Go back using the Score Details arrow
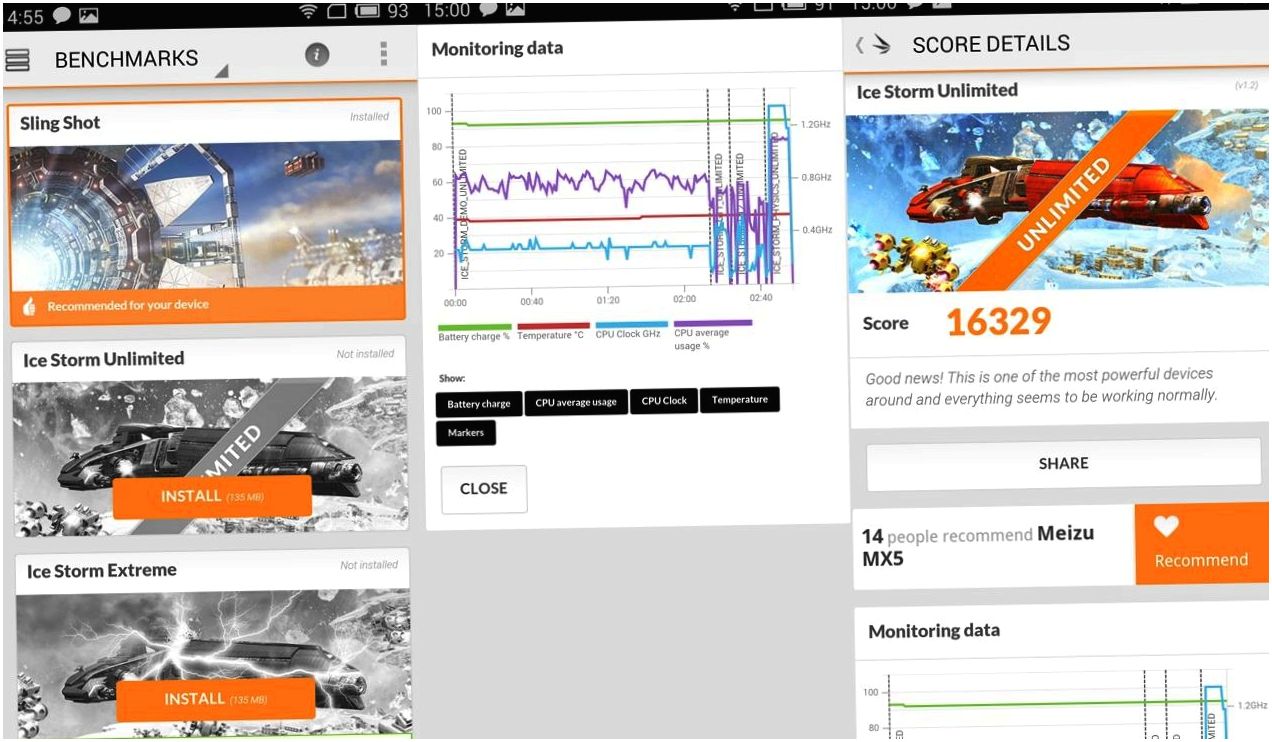Screen dimensions: 1272x742 point(859,45)
